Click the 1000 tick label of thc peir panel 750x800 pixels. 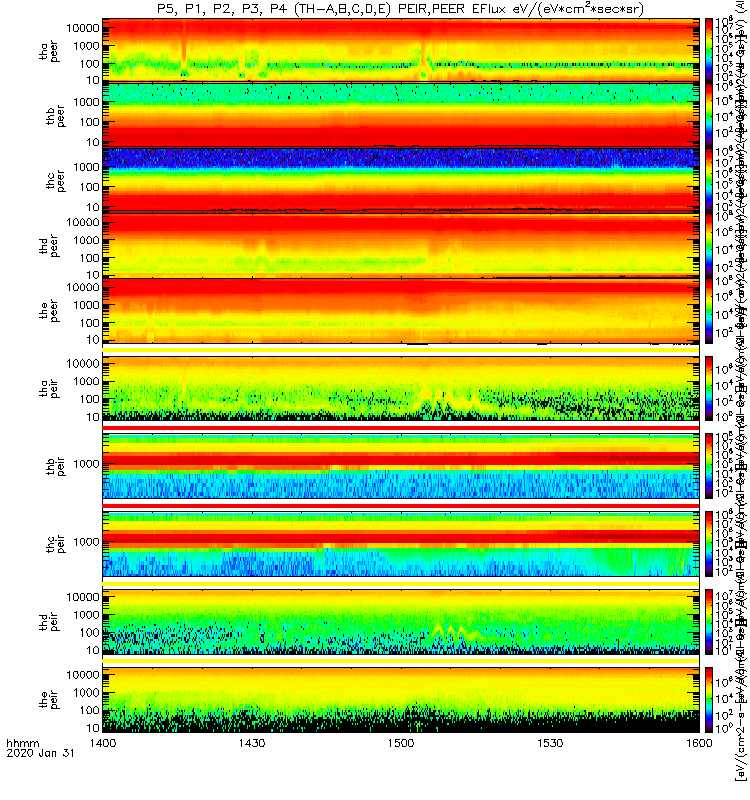tap(86, 542)
